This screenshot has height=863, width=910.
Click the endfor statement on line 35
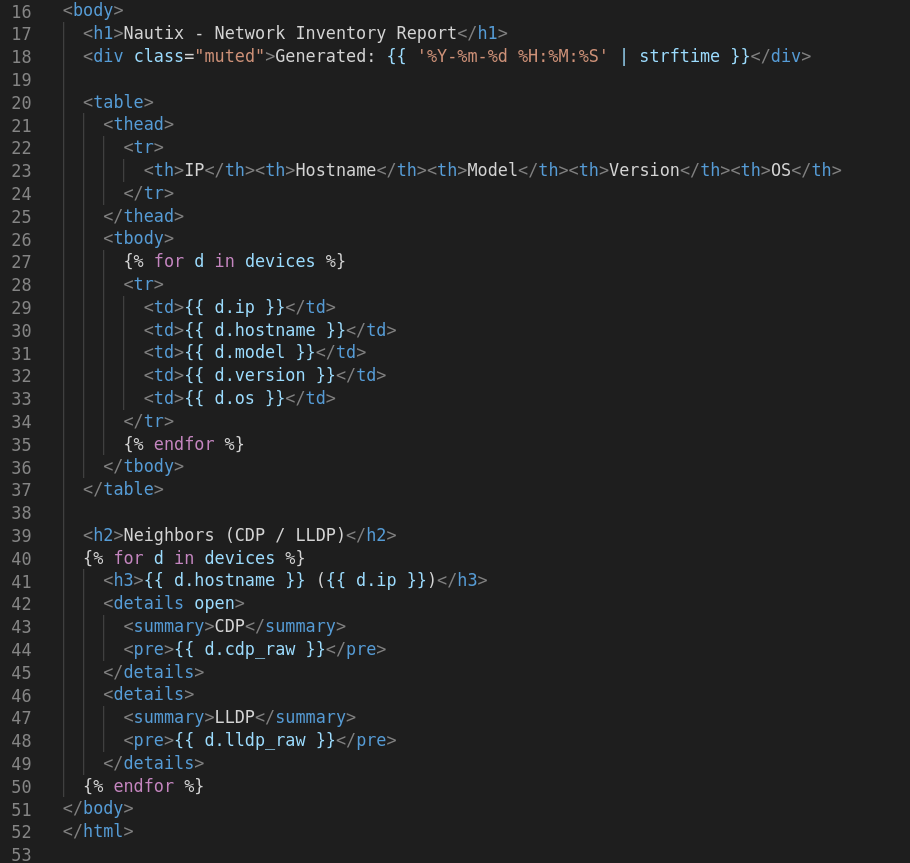(187, 443)
